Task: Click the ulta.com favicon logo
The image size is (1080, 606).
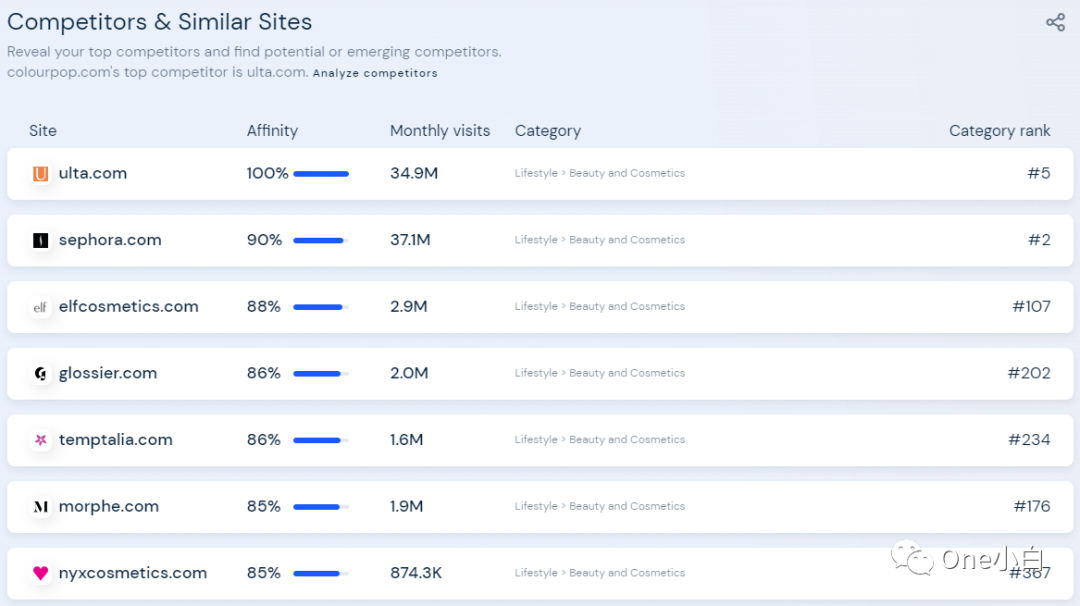Action: (x=40, y=172)
